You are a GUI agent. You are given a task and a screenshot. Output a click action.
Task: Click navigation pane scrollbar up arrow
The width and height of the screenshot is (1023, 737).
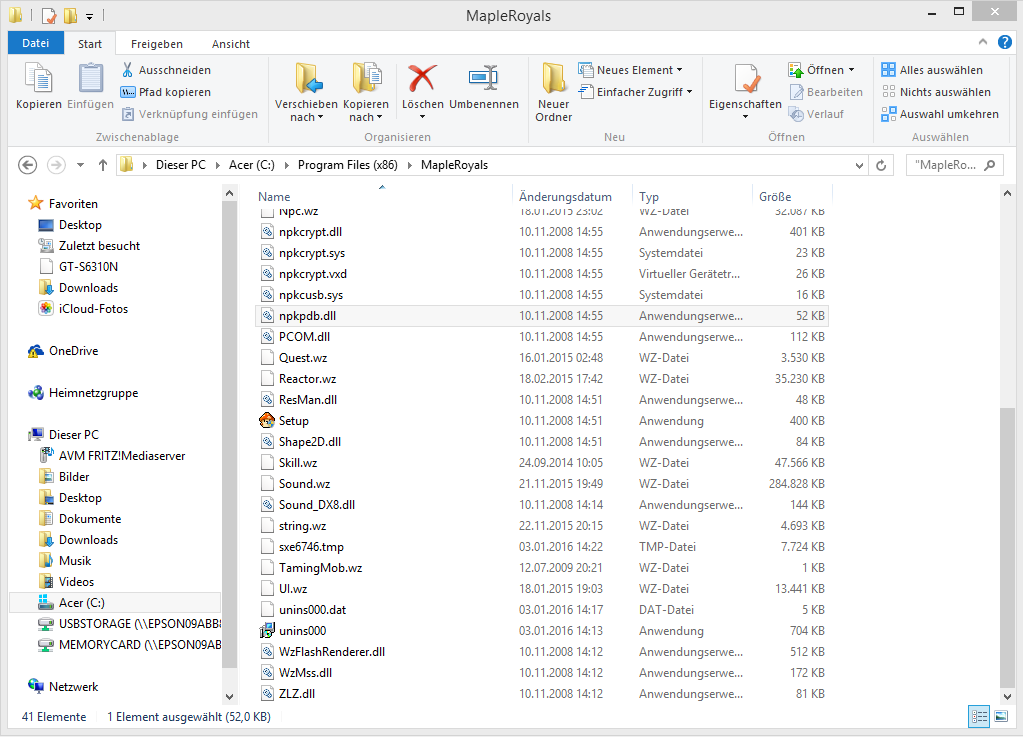pyautogui.click(x=229, y=194)
